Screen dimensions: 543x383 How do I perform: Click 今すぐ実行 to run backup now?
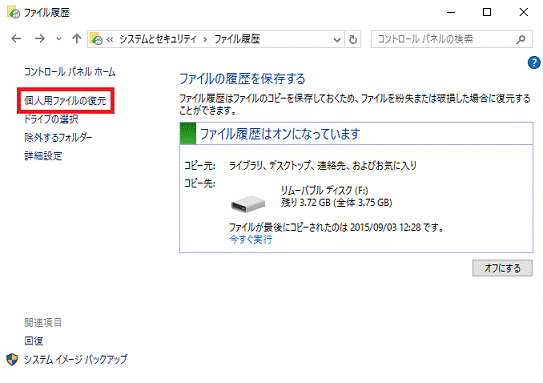(251, 239)
